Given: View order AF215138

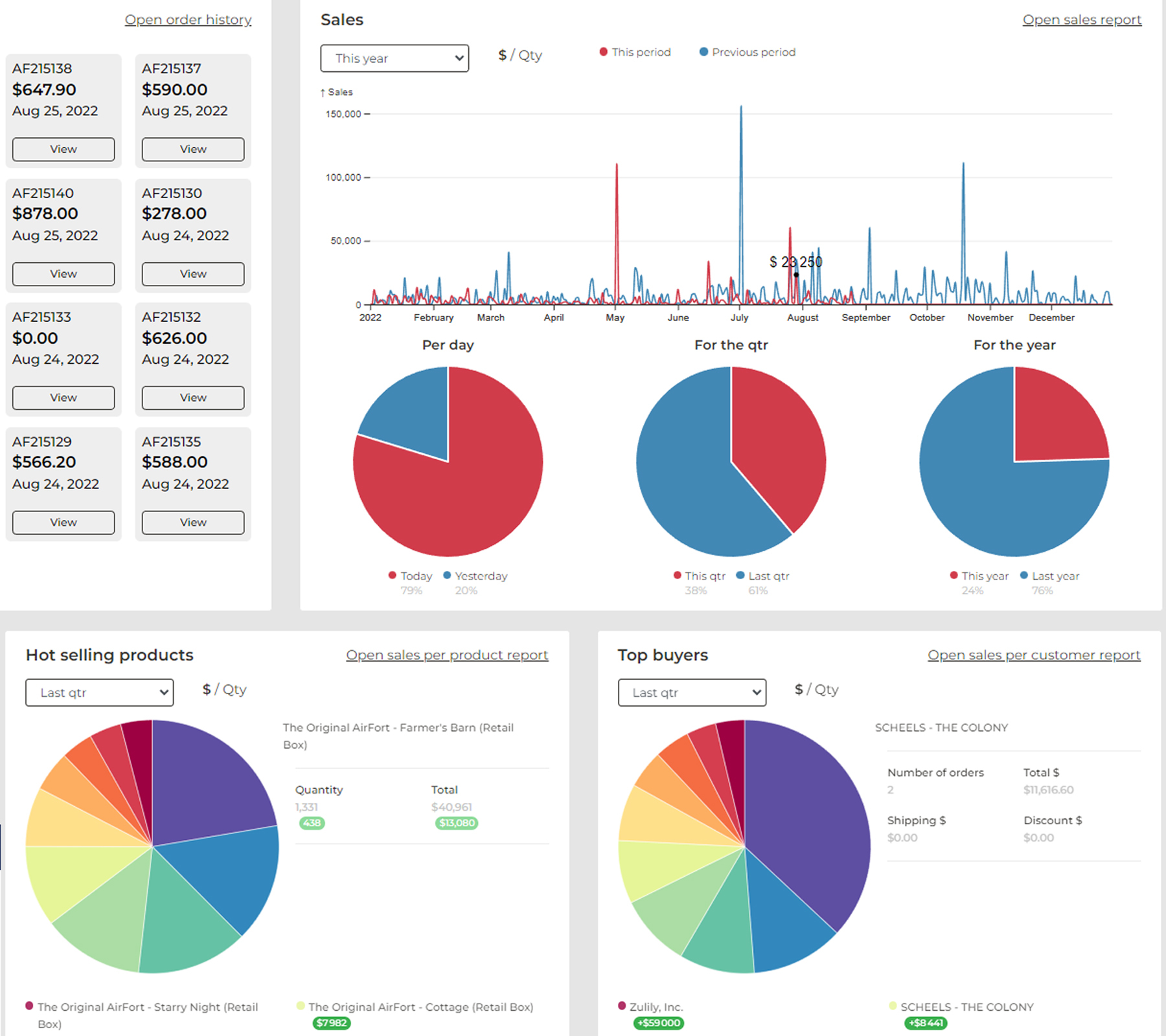Looking at the screenshot, I should pyautogui.click(x=62, y=149).
